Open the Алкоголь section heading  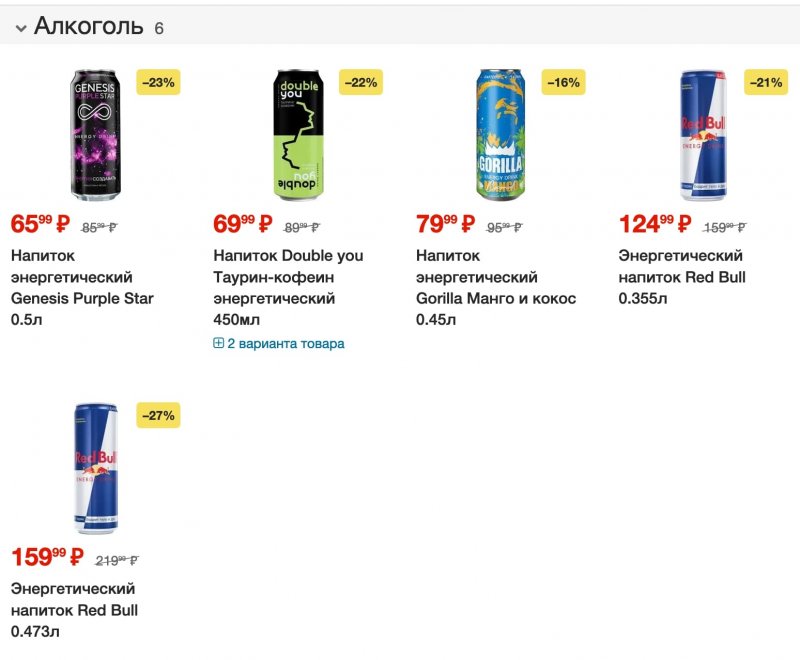pos(89,26)
